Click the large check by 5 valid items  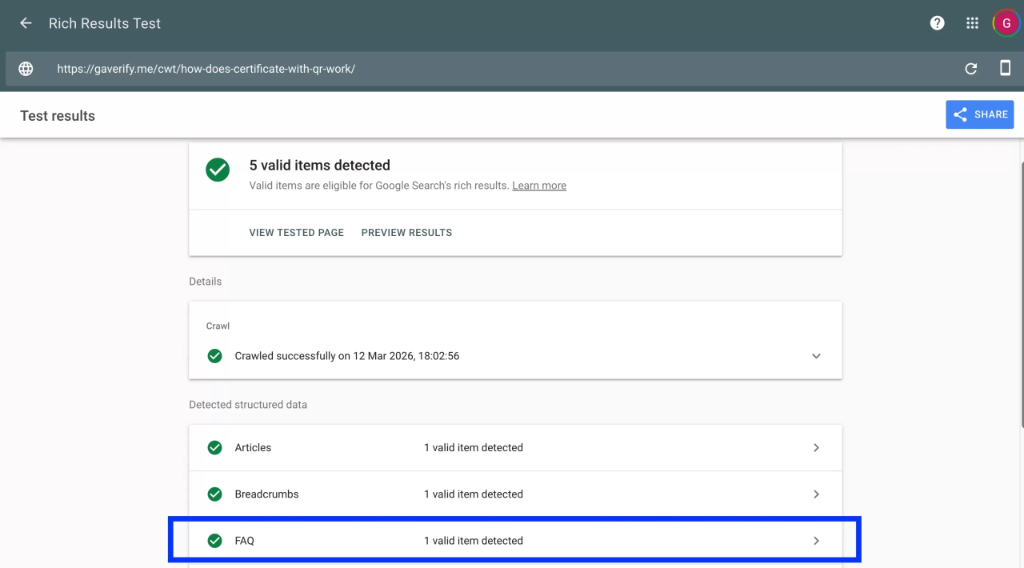click(x=217, y=170)
